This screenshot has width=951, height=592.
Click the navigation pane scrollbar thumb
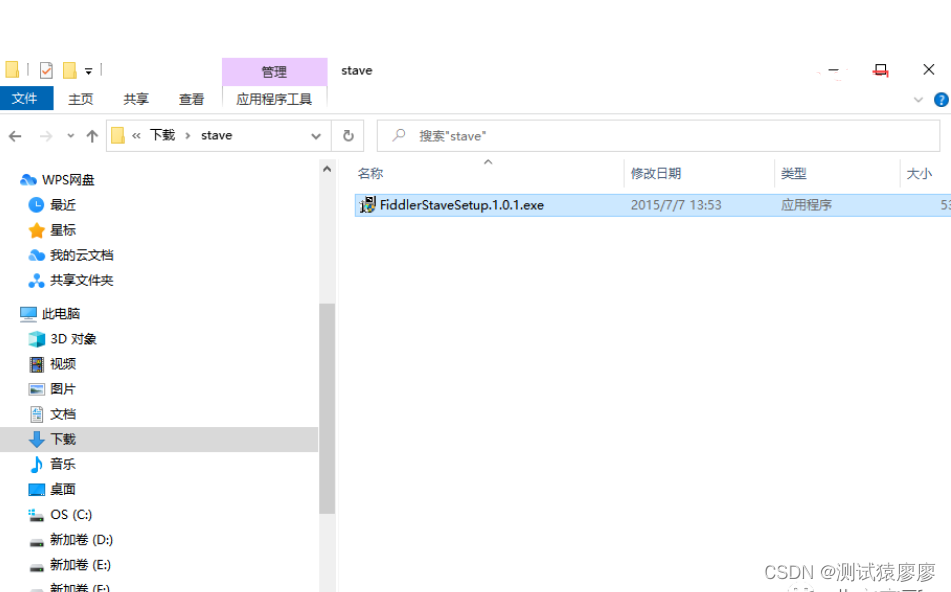click(327, 408)
